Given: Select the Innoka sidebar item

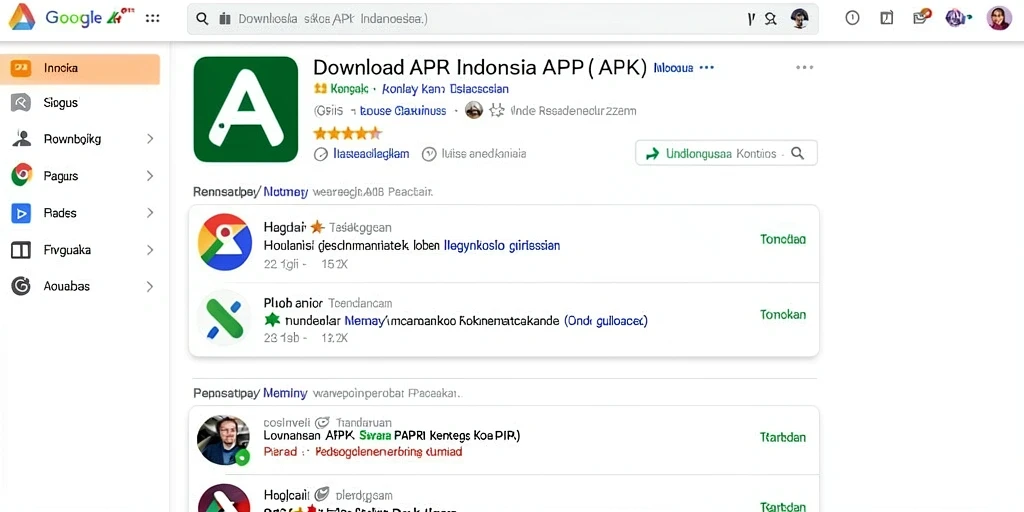Looking at the screenshot, I should pyautogui.click(x=80, y=69).
